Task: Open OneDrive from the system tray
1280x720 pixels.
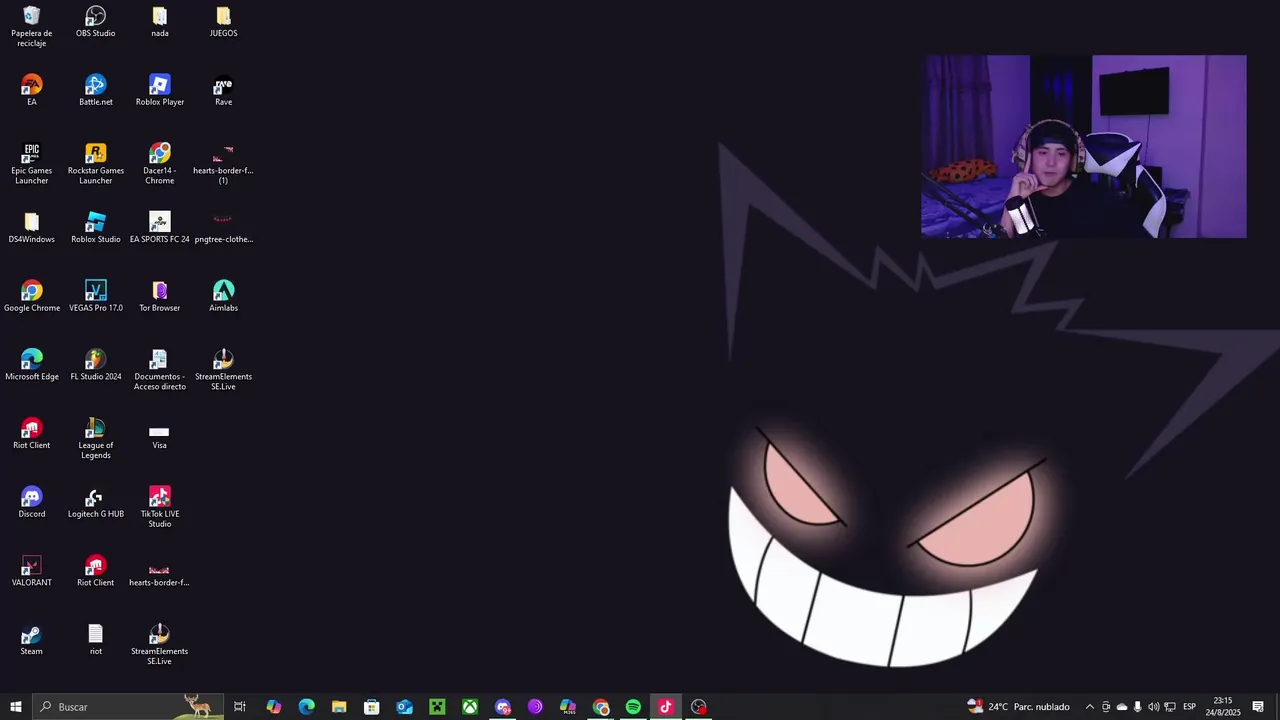Action: [x=1122, y=707]
